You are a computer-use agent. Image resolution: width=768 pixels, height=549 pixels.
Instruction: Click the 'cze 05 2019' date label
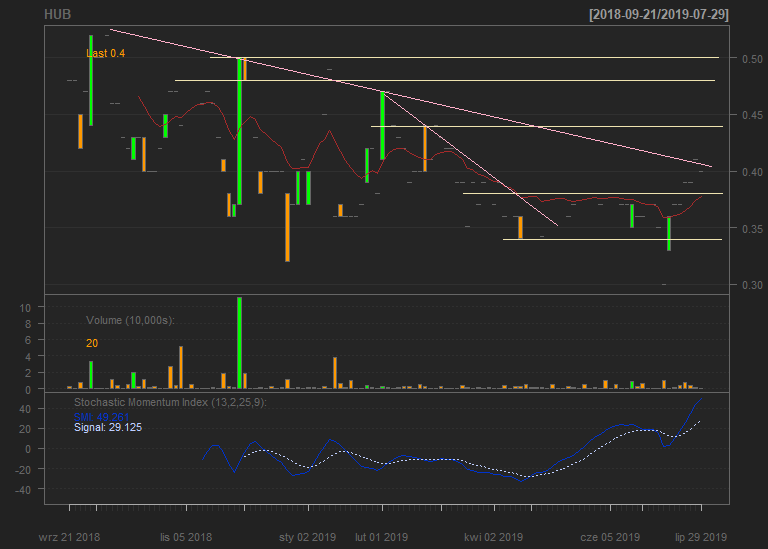pos(610,537)
